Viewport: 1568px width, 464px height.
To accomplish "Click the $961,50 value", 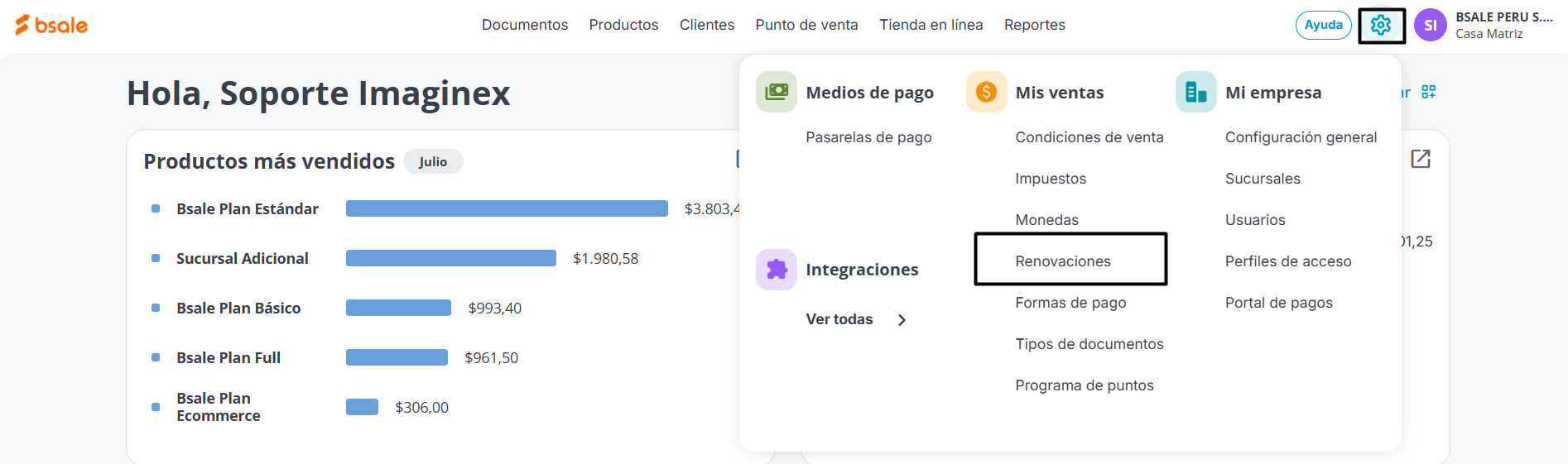I will point(492,358).
